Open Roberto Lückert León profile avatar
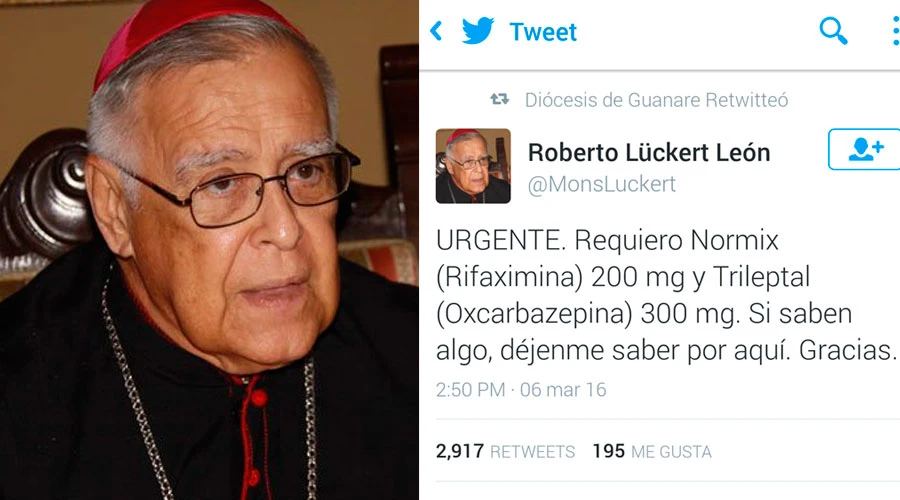The width and height of the screenshot is (900, 500). pos(473,166)
